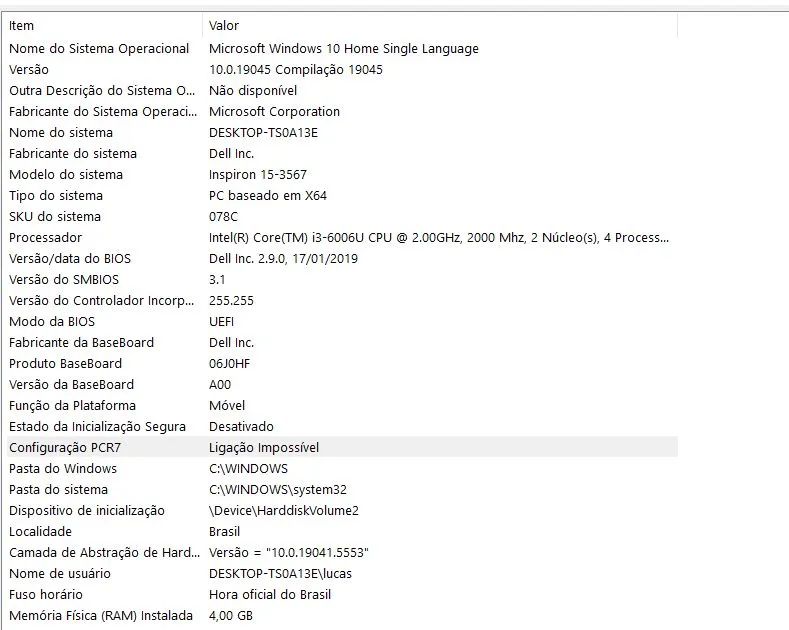
Task: Select the 'Nome de usuário' row label
Action: click(60, 574)
